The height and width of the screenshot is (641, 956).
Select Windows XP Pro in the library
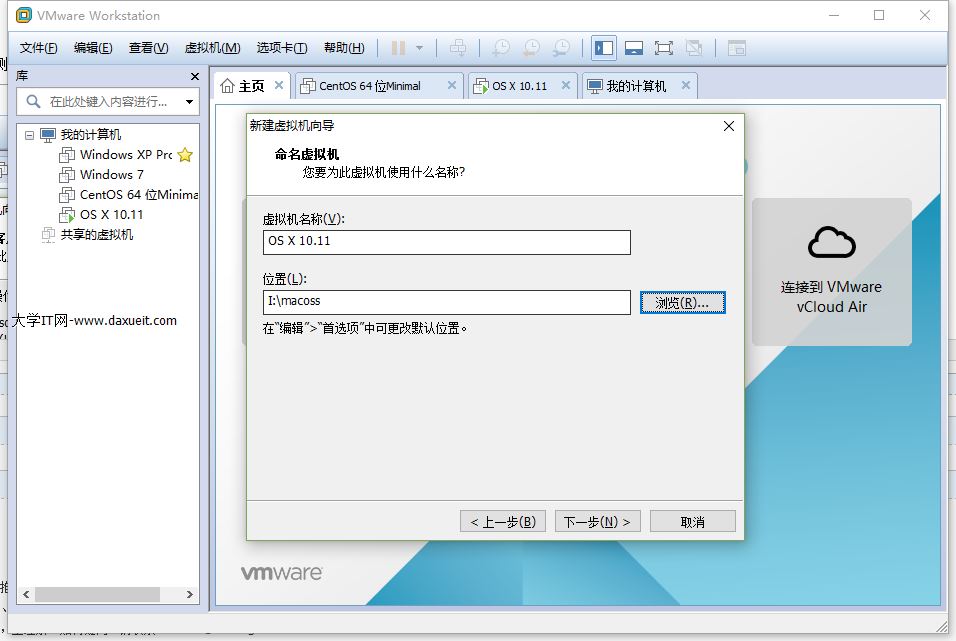[x=126, y=155]
